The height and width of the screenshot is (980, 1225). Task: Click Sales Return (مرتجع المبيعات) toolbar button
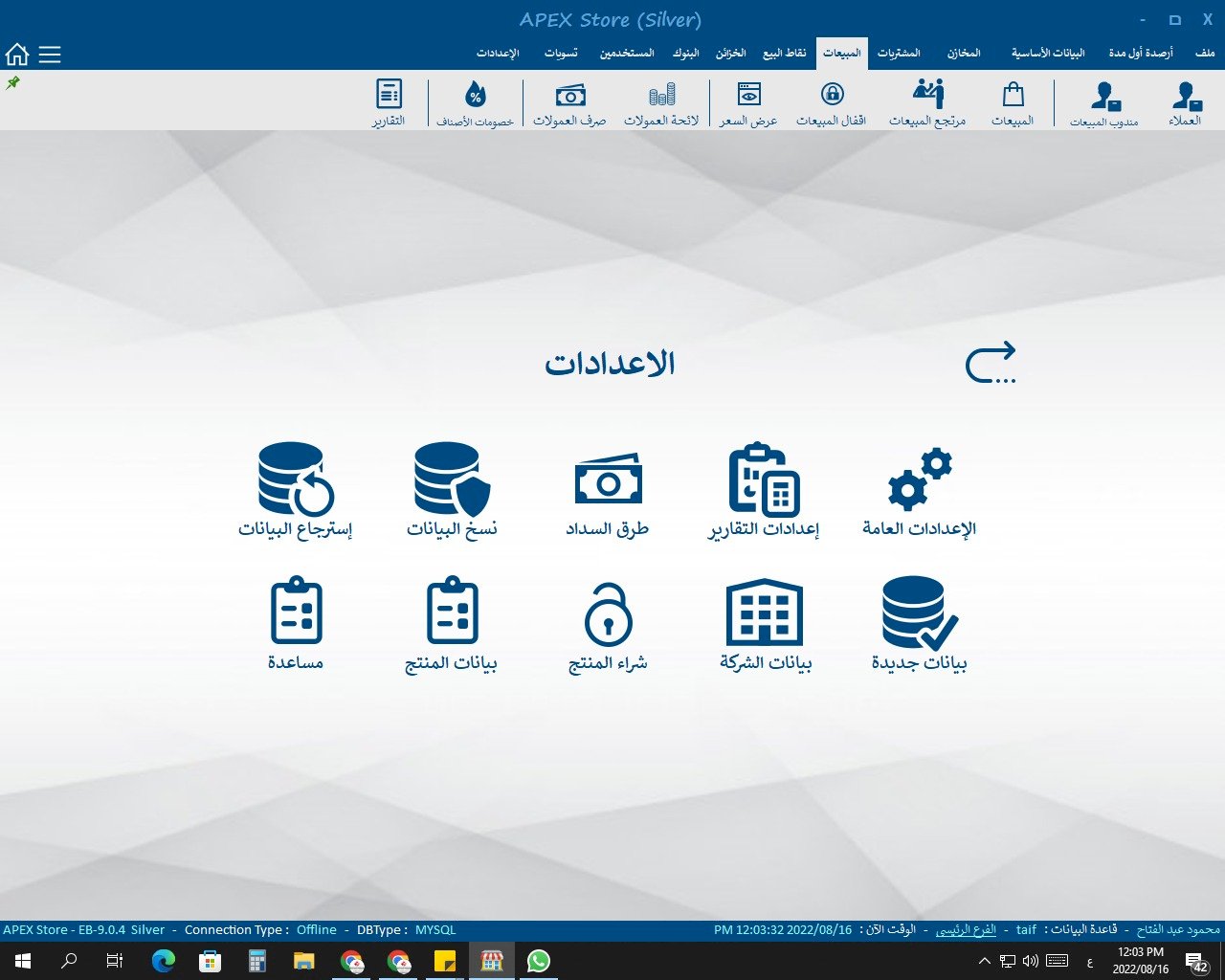(x=927, y=102)
